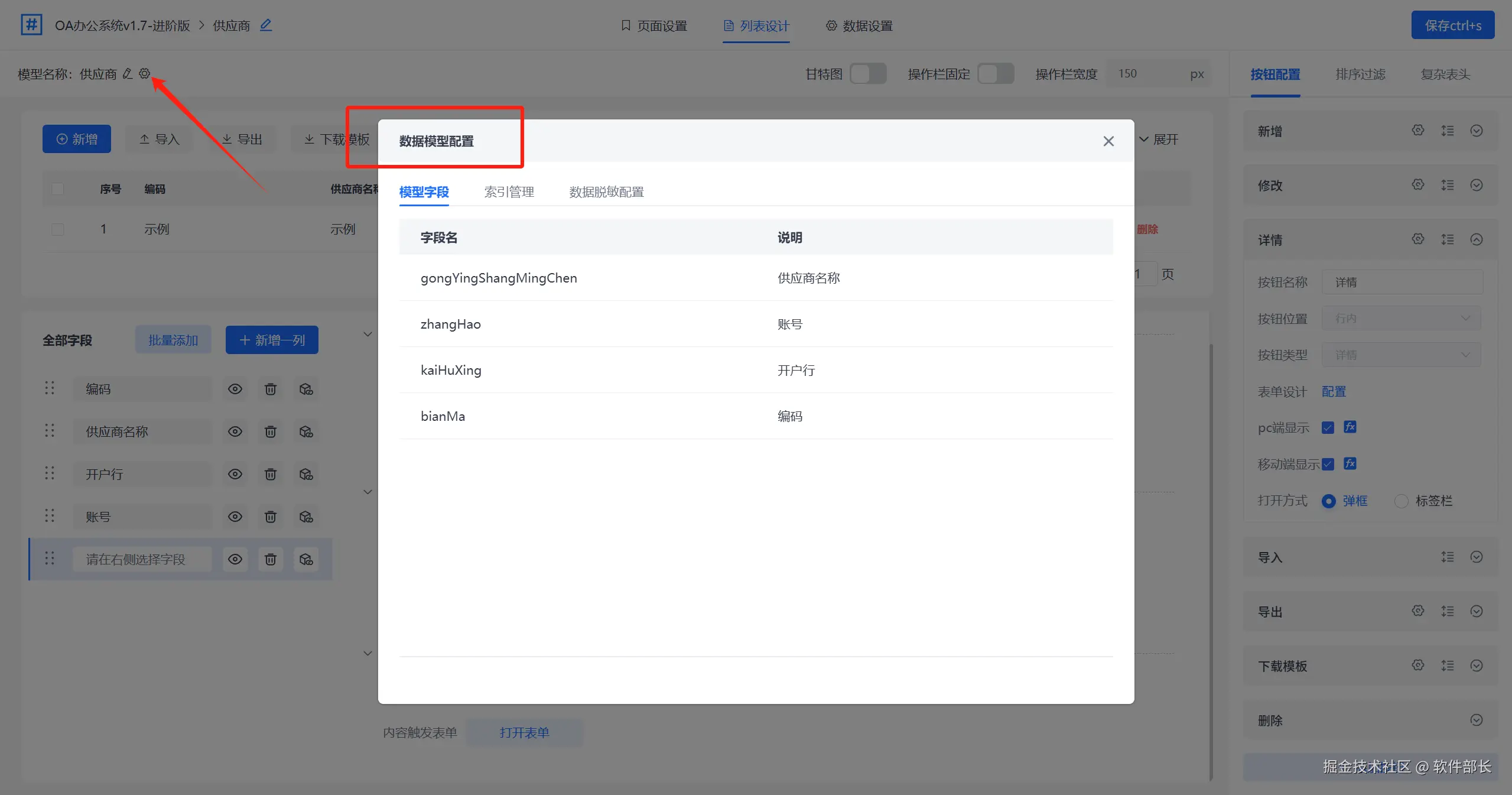1512x795 pixels.
Task: Click the edit icon beside 供应商 breadcrumb
Action: 266,25
